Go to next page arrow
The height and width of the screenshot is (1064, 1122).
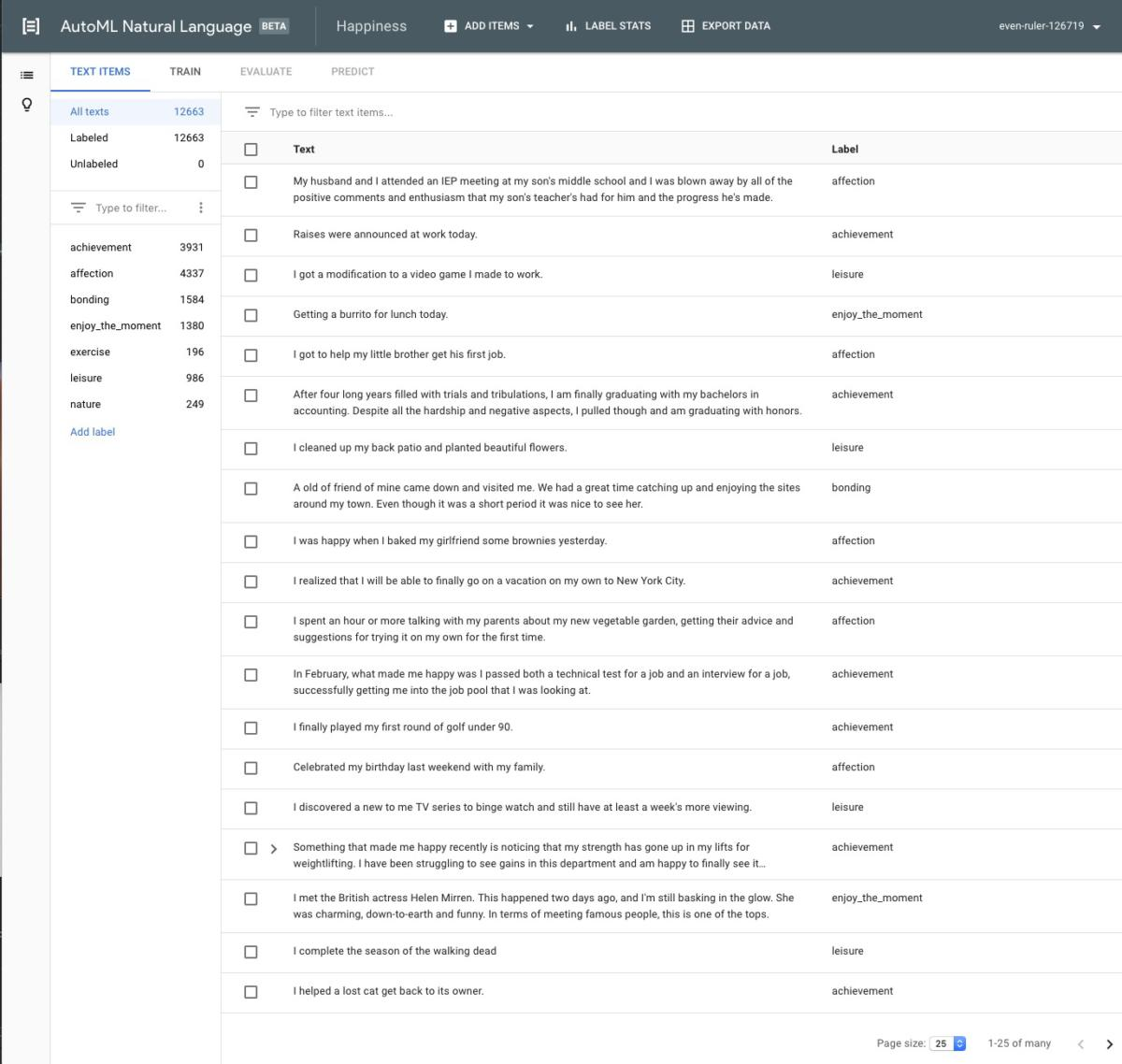click(1109, 1043)
